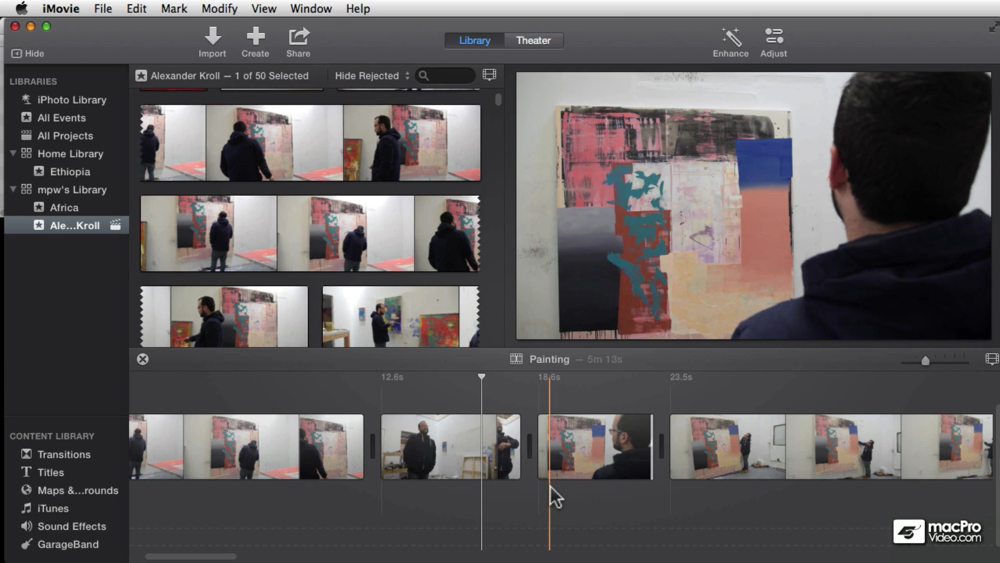Close the Painting project timeline
1000x563 pixels.
[x=143, y=359]
